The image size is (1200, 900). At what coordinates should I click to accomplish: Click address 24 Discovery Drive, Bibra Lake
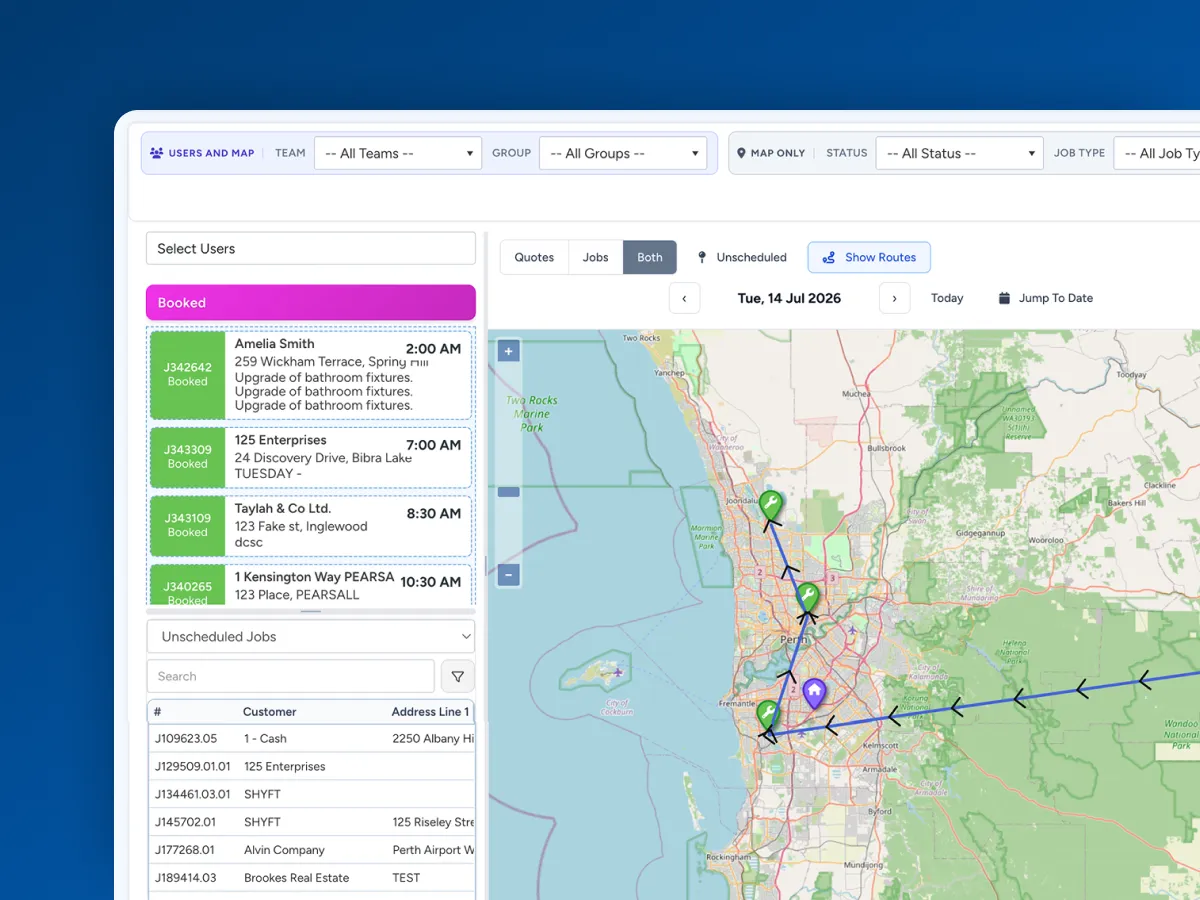[323, 458]
